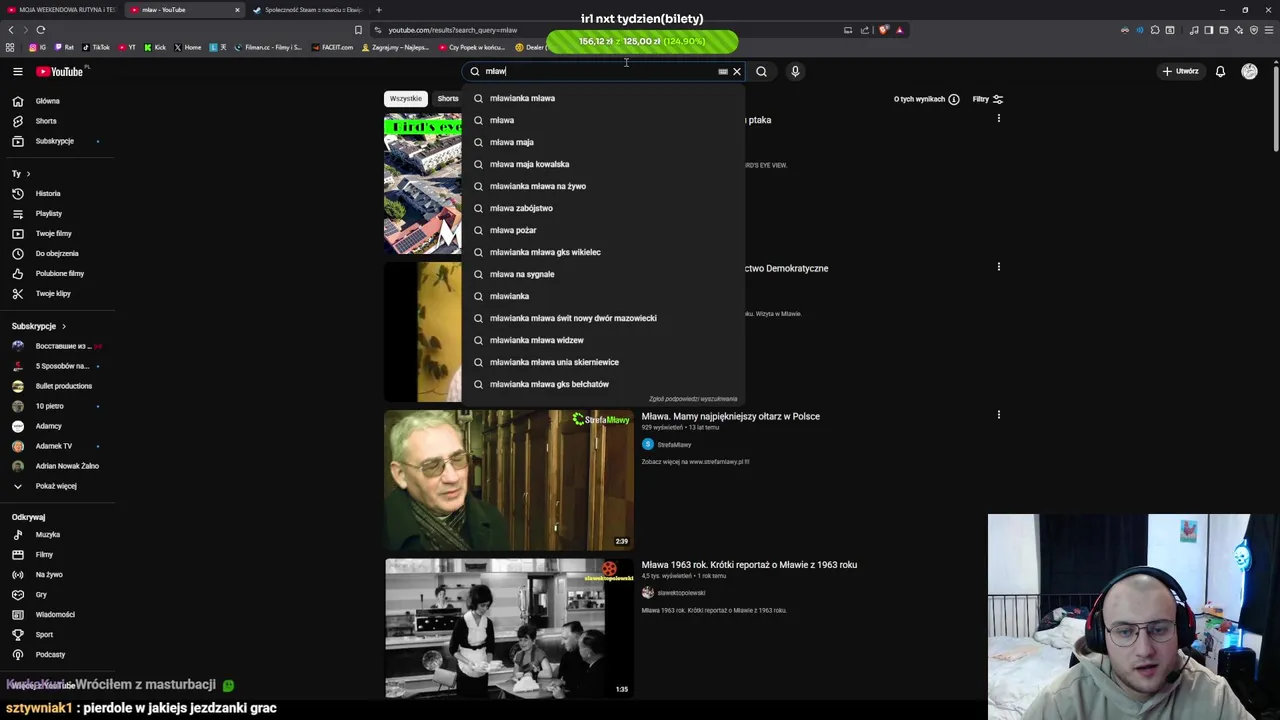Open the account avatar menu
This screenshot has height=720, width=1280.
(1249, 71)
